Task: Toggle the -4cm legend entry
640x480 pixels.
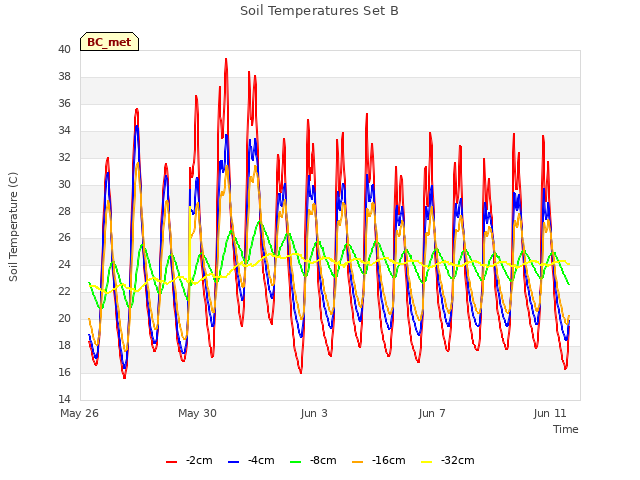Action: pos(251,460)
